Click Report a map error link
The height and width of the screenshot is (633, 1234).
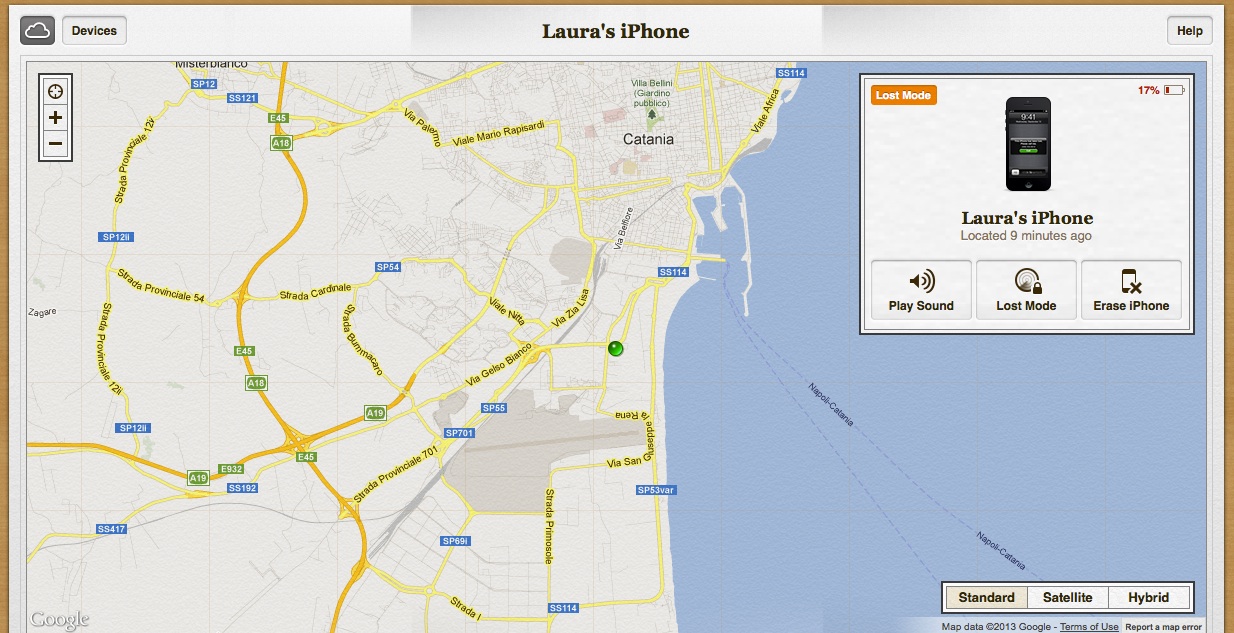[x=1163, y=627]
